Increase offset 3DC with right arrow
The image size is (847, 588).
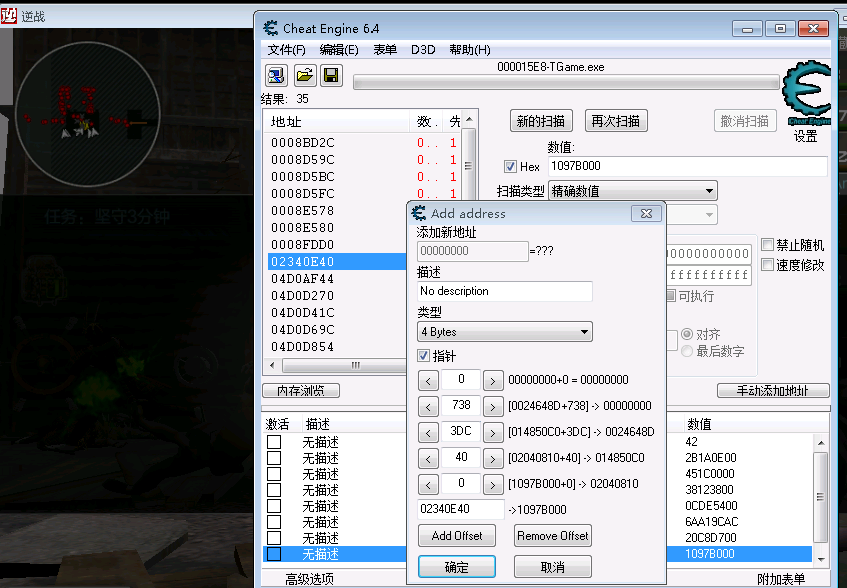pos(493,432)
